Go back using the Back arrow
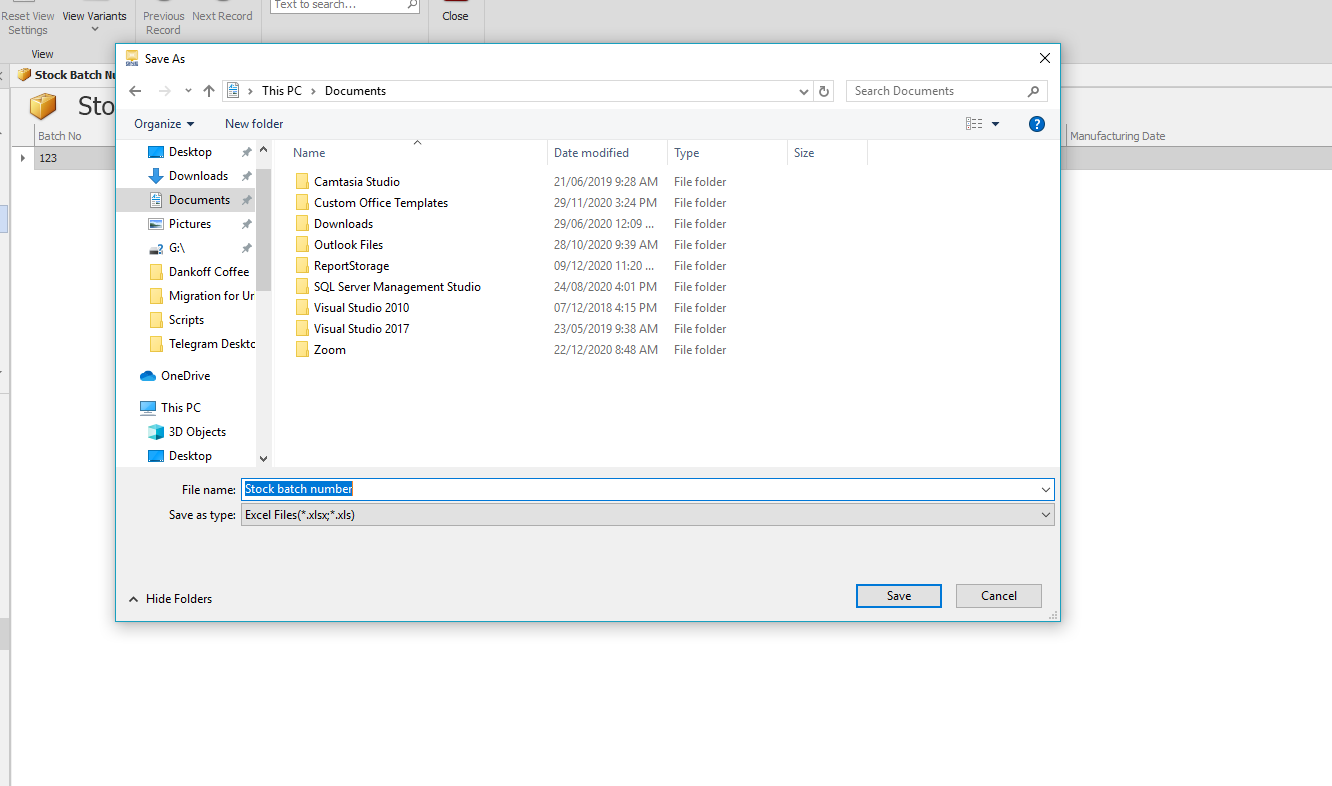Image resolution: width=1332 pixels, height=786 pixels. coord(136,91)
